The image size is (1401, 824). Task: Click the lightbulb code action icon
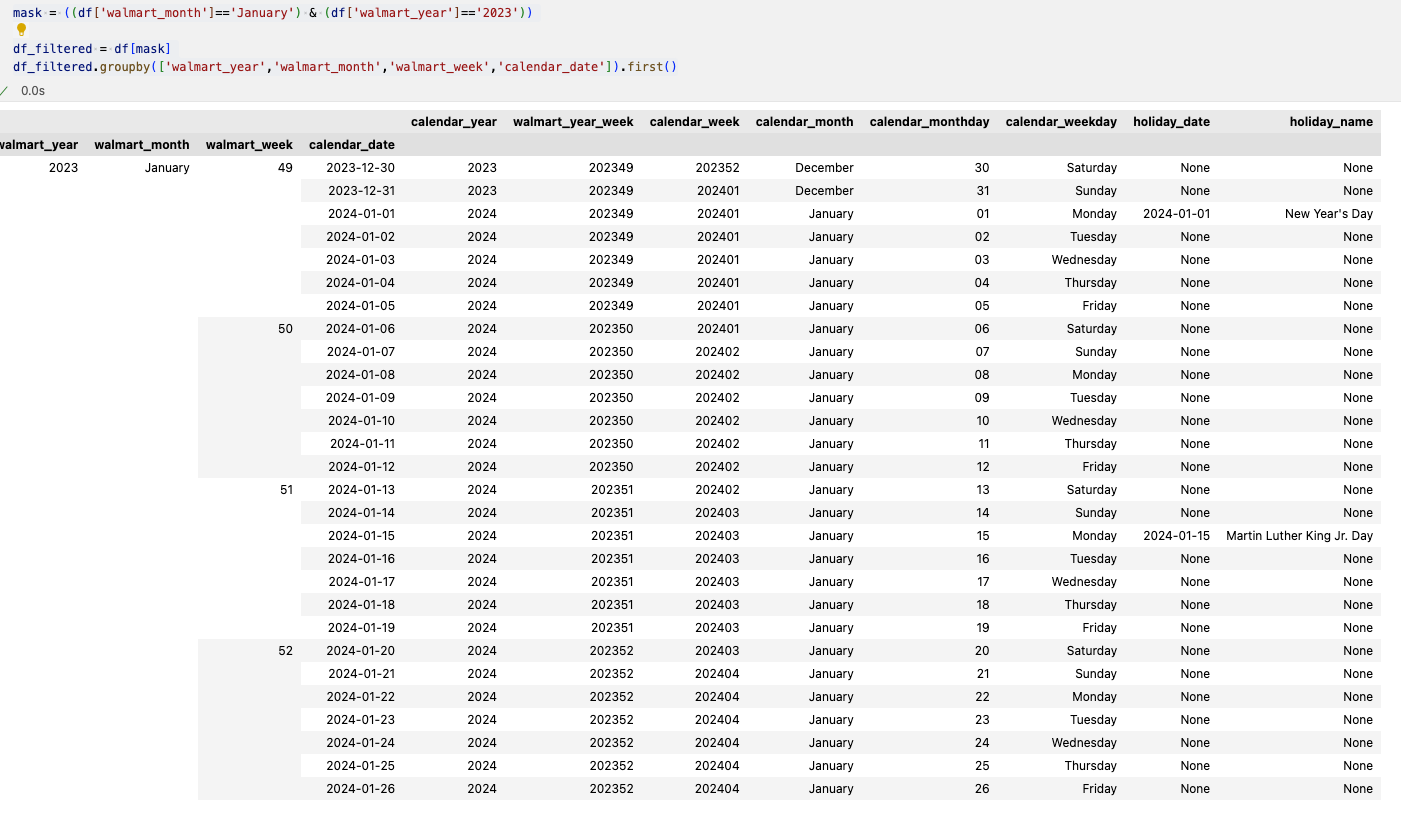(x=19, y=30)
